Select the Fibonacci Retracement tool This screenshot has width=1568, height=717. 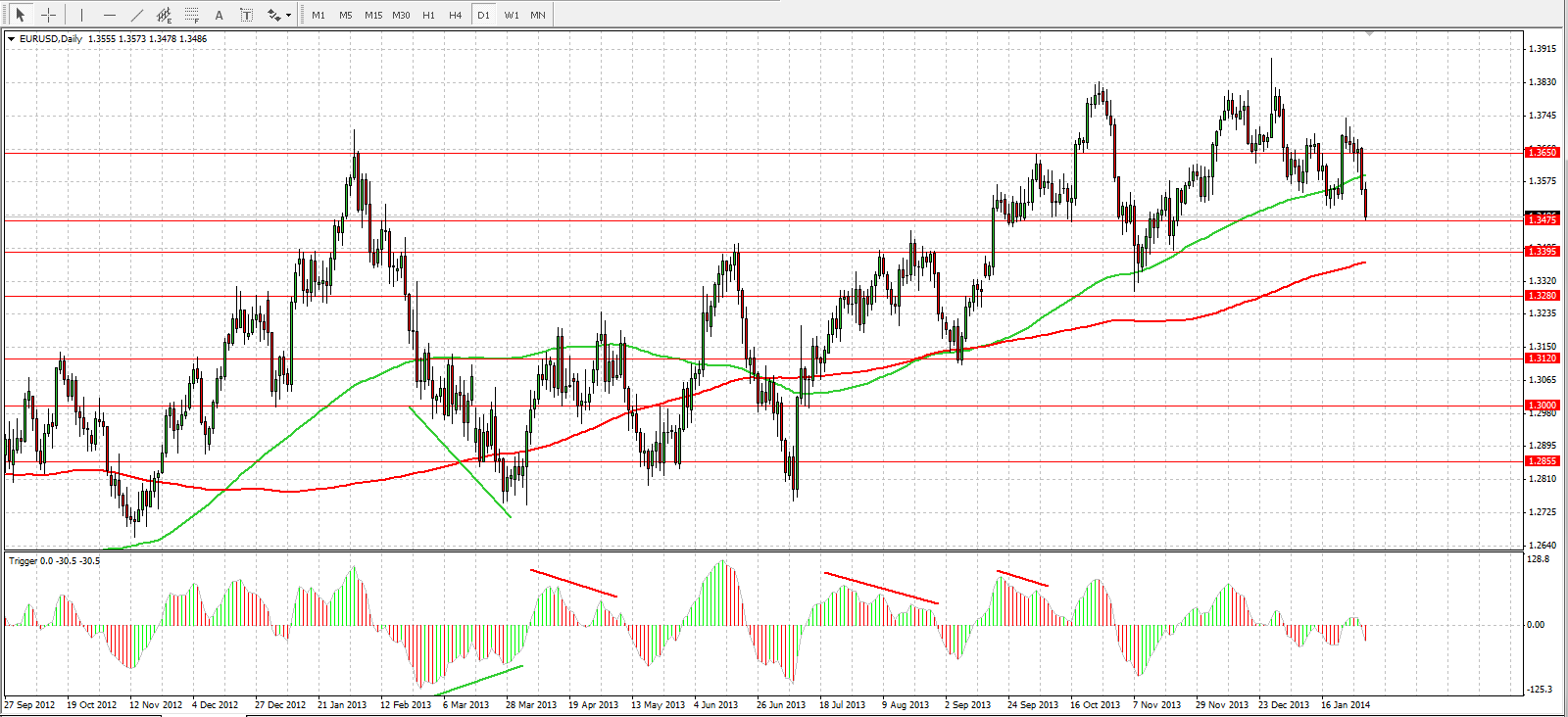pos(192,15)
